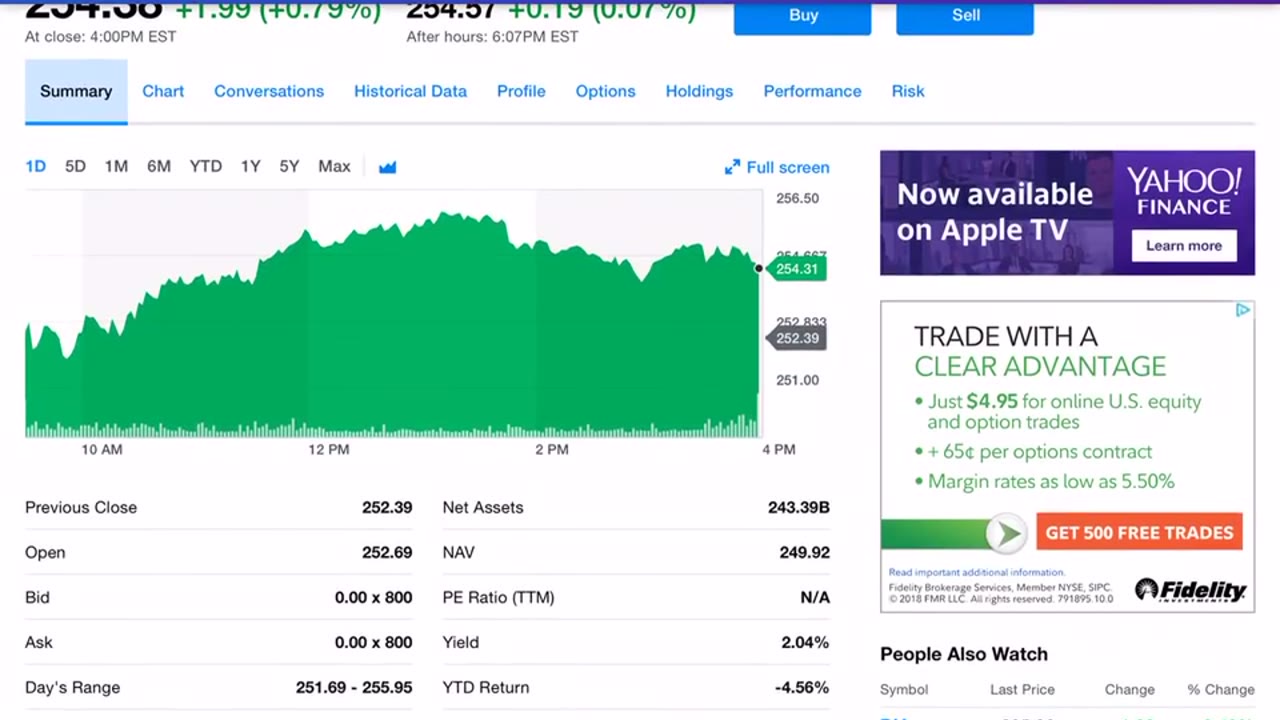Open the Conversations tab

(x=269, y=91)
